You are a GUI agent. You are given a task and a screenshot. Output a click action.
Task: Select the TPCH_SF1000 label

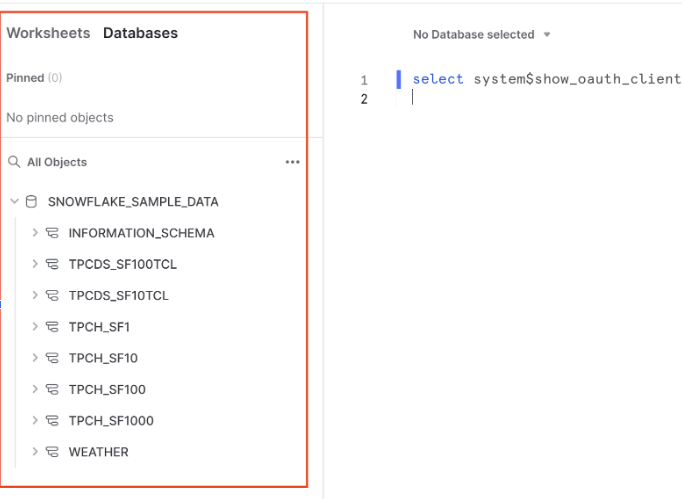pyautogui.click(x=111, y=421)
